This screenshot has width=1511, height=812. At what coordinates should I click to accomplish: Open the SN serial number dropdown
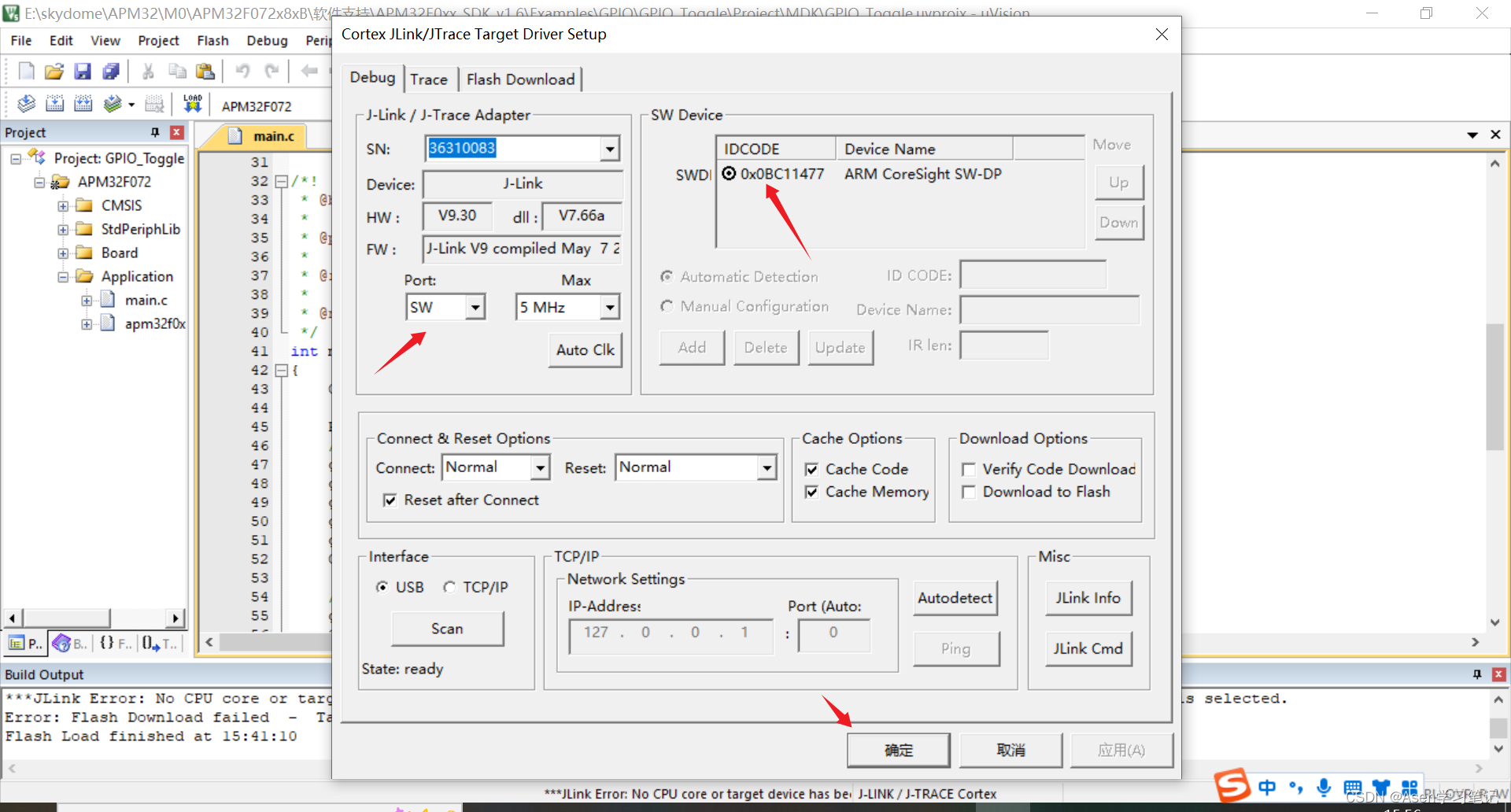[609, 149]
